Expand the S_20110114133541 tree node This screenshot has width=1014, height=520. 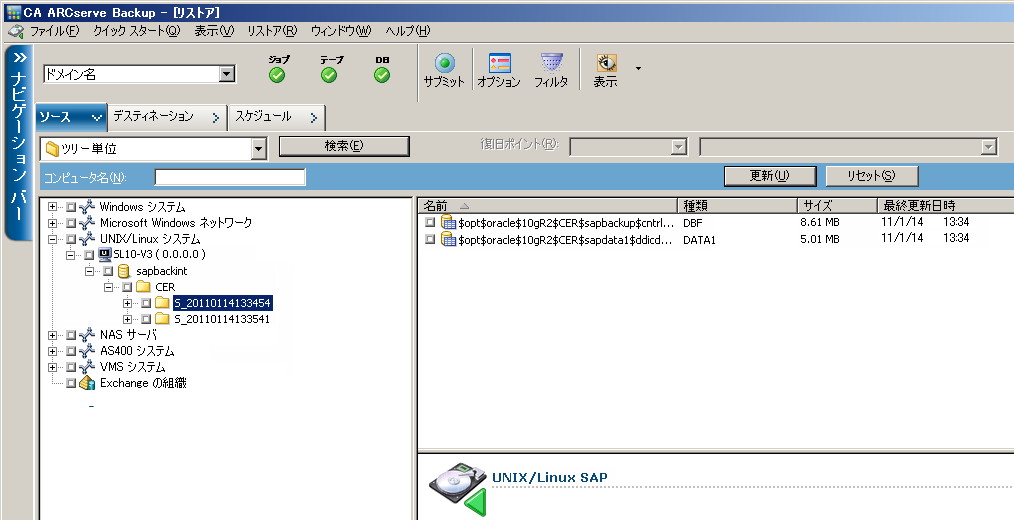point(127,319)
